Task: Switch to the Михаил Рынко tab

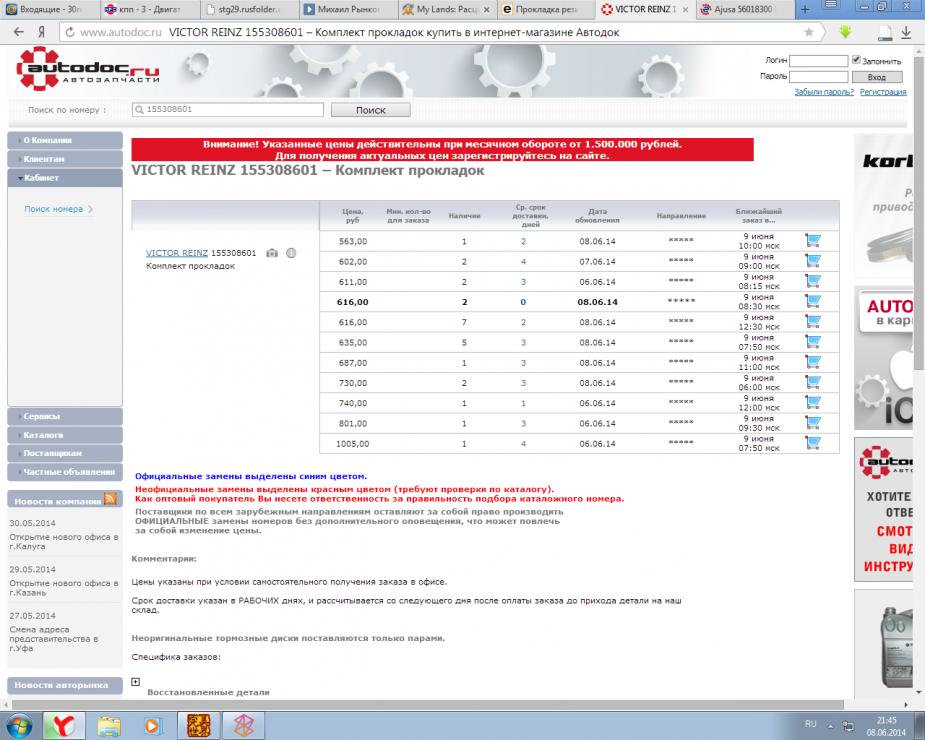Action: pyautogui.click(x=348, y=9)
